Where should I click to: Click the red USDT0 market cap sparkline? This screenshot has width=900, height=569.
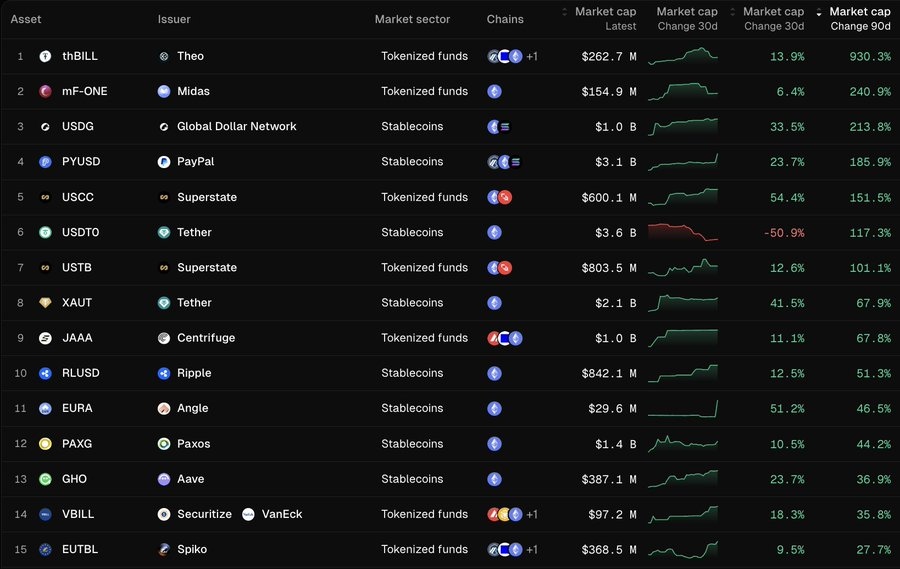(683, 232)
